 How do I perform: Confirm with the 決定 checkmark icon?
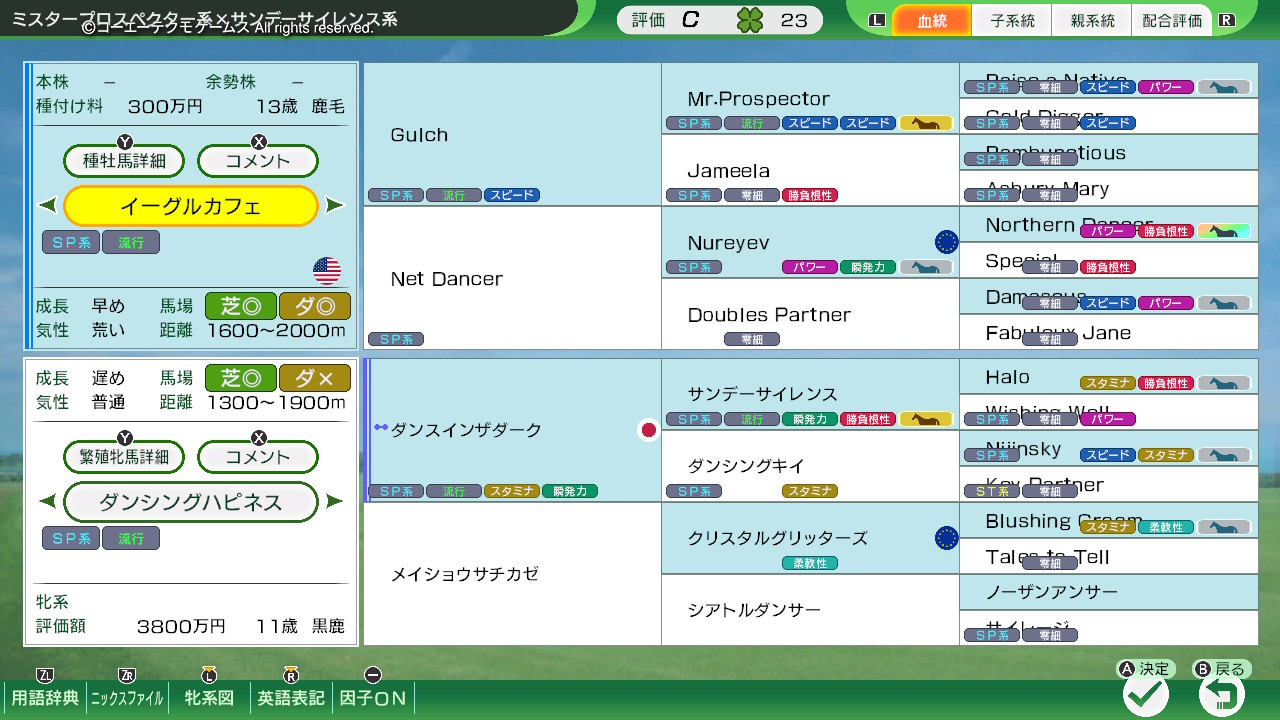[x=1146, y=695]
